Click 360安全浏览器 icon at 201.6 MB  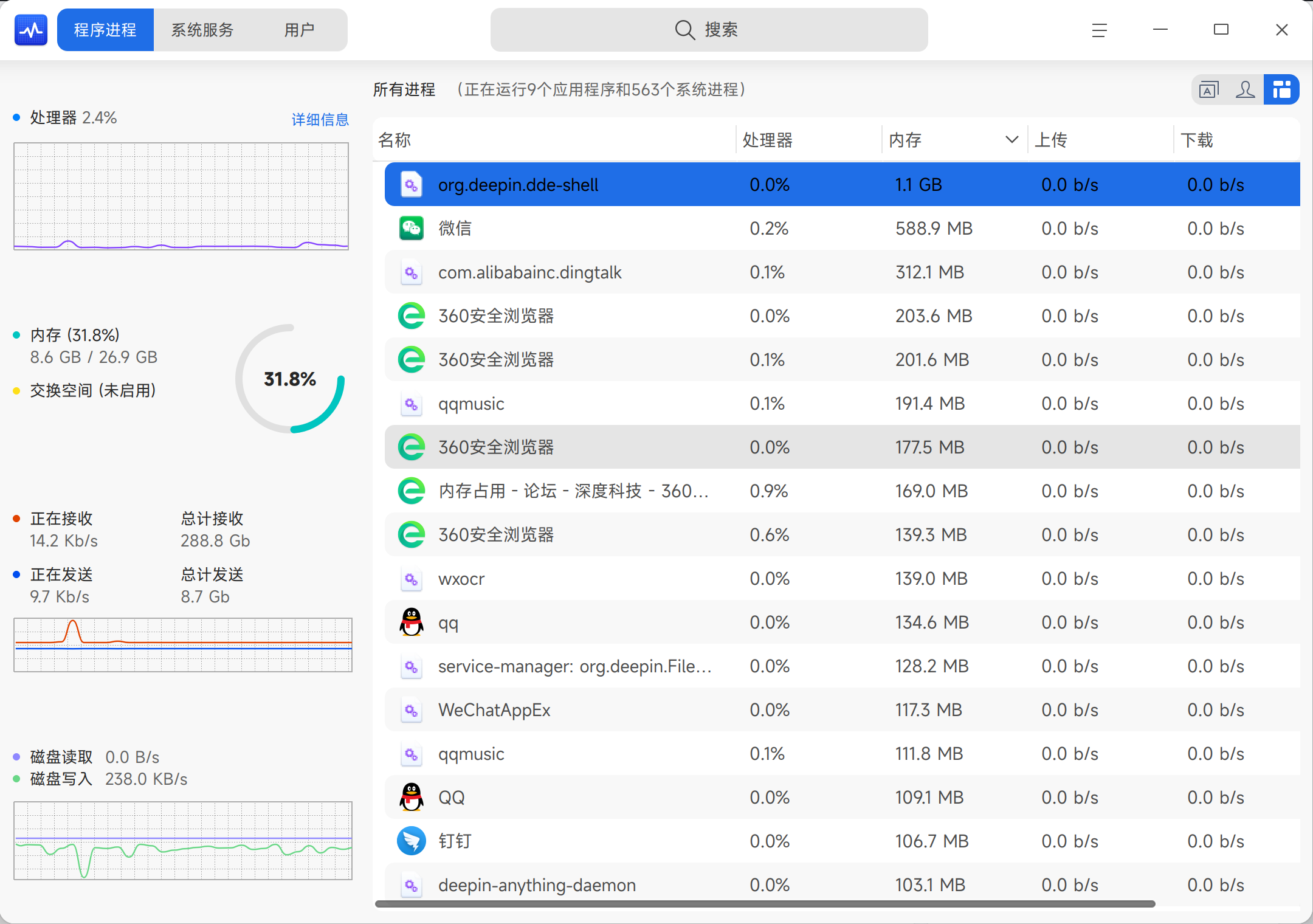pos(412,360)
